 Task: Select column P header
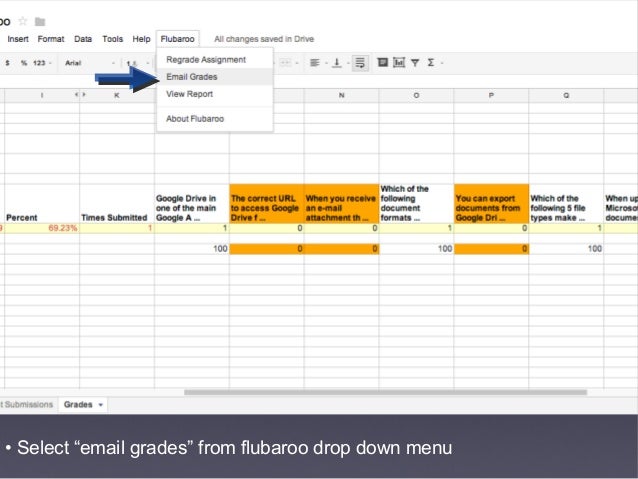(491, 95)
